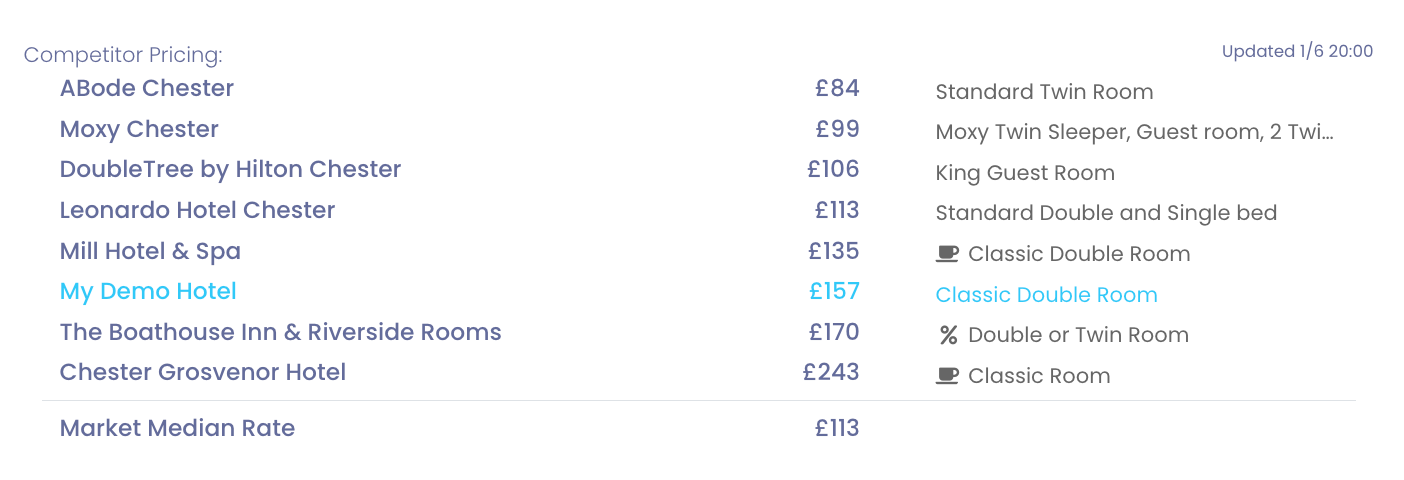Open ABode Chester competitor link
Image resolution: width=1404 pixels, height=480 pixels.
coord(147,88)
